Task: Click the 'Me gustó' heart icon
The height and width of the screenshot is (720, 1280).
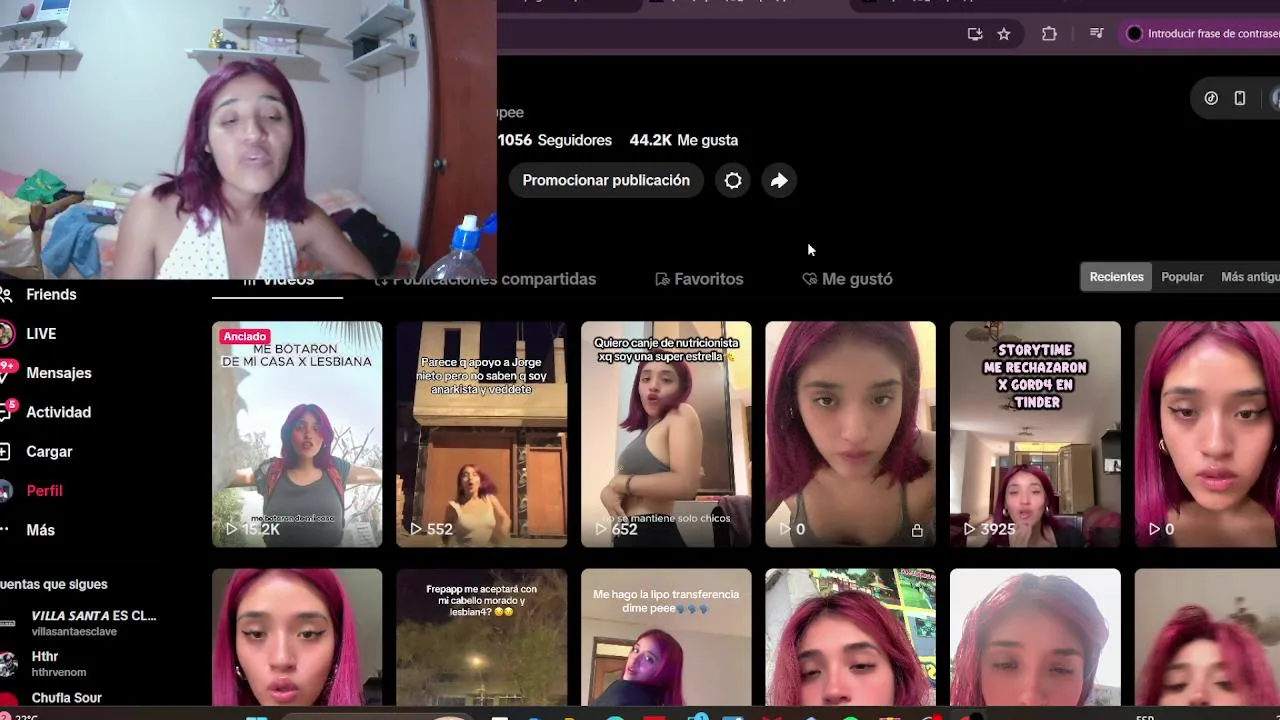Action: [810, 279]
